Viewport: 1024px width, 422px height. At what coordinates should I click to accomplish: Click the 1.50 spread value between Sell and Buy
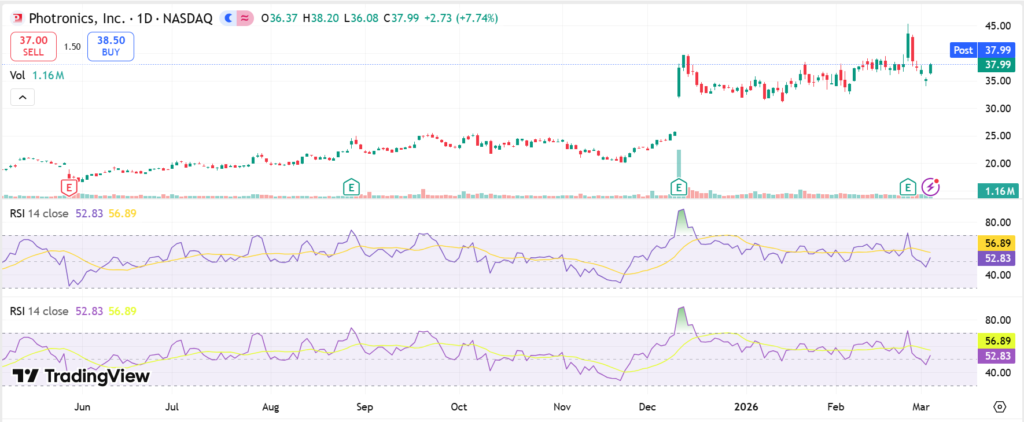72,46
